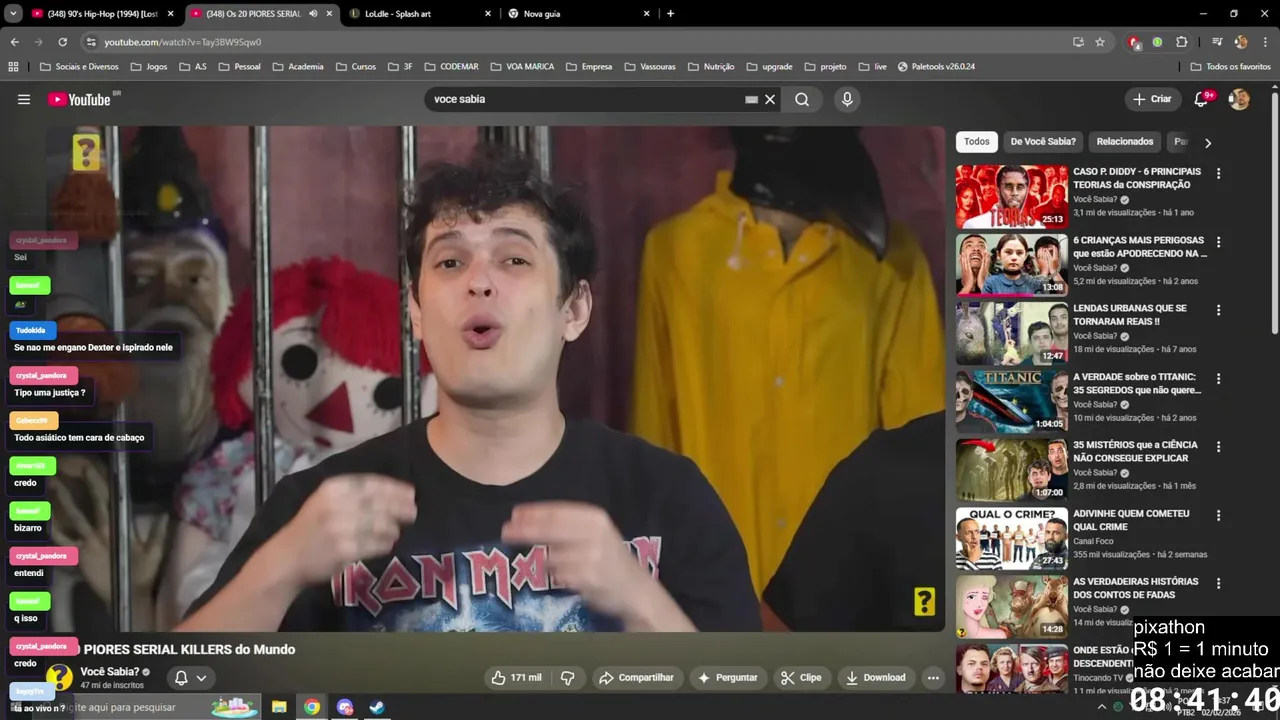This screenshot has width=1280, height=720.
Task: Open Jogos bookmark folder
Action: coord(148,67)
